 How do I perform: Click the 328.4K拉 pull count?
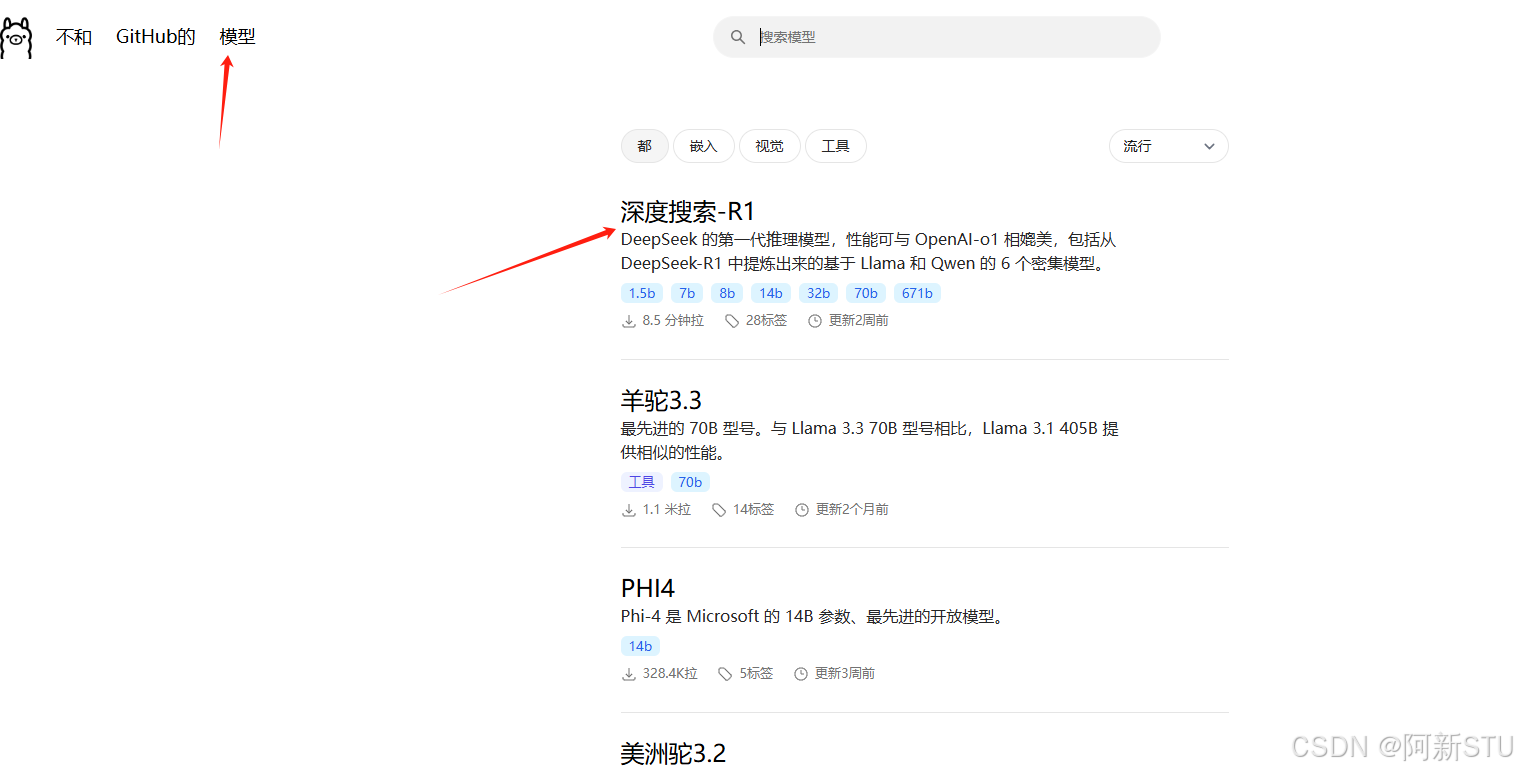[670, 674]
